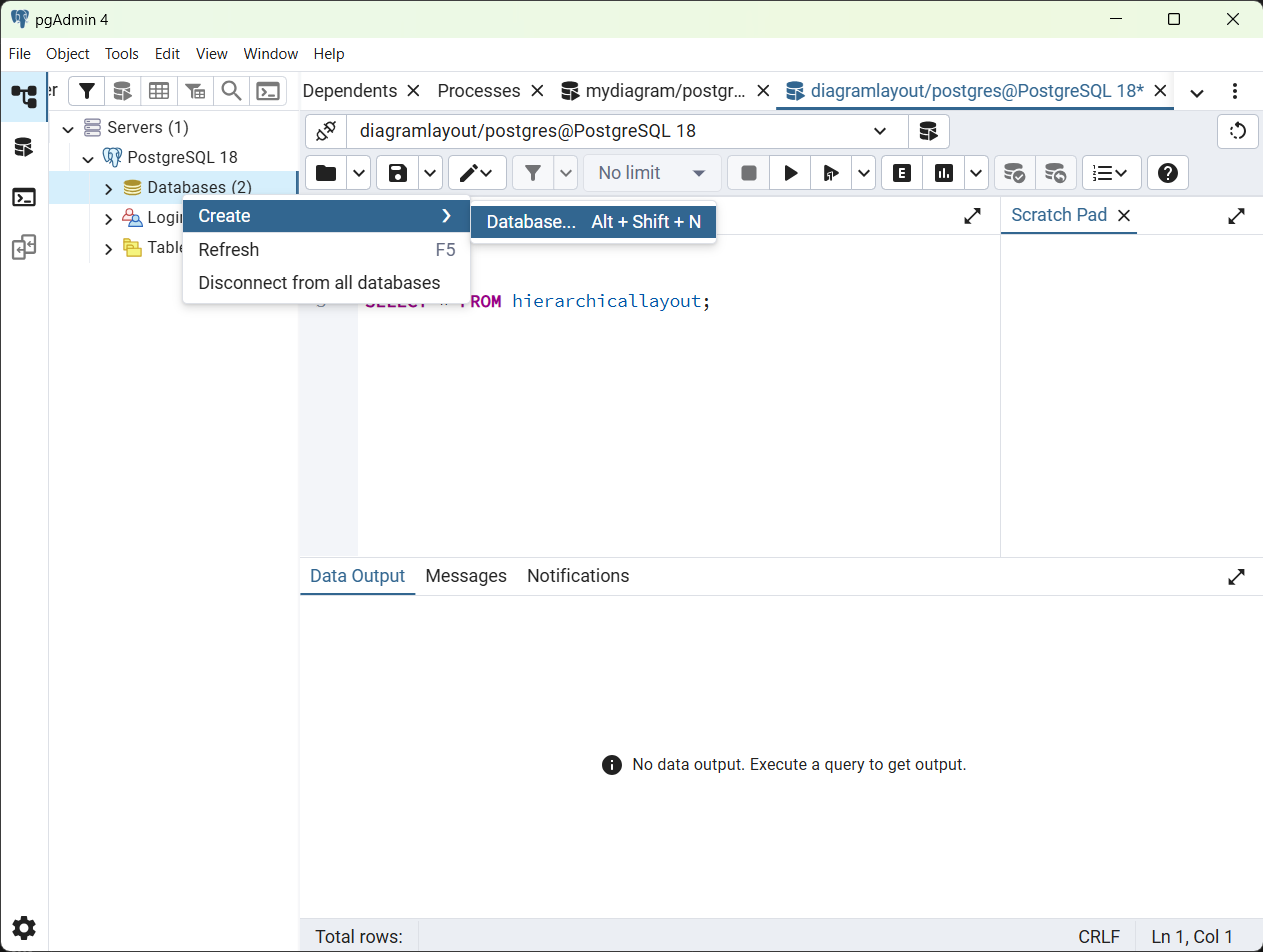The width and height of the screenshot is (1263, 952).
Task: Click the reset layout icon at top right
Action: (1238, 131)
